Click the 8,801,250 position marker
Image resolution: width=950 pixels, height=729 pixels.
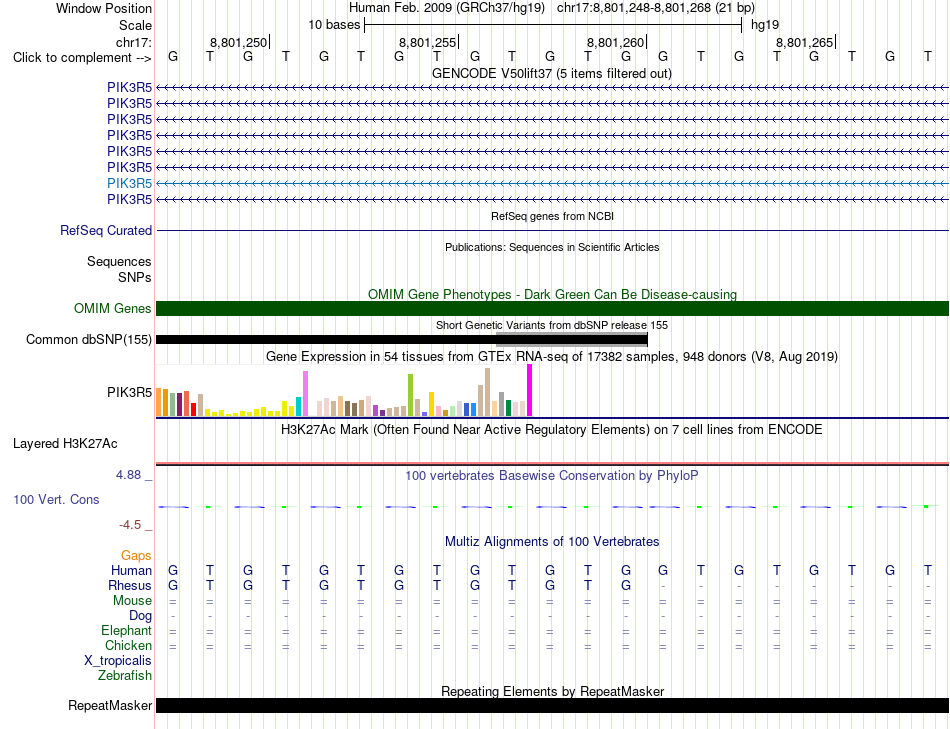[x=239, y=42]
